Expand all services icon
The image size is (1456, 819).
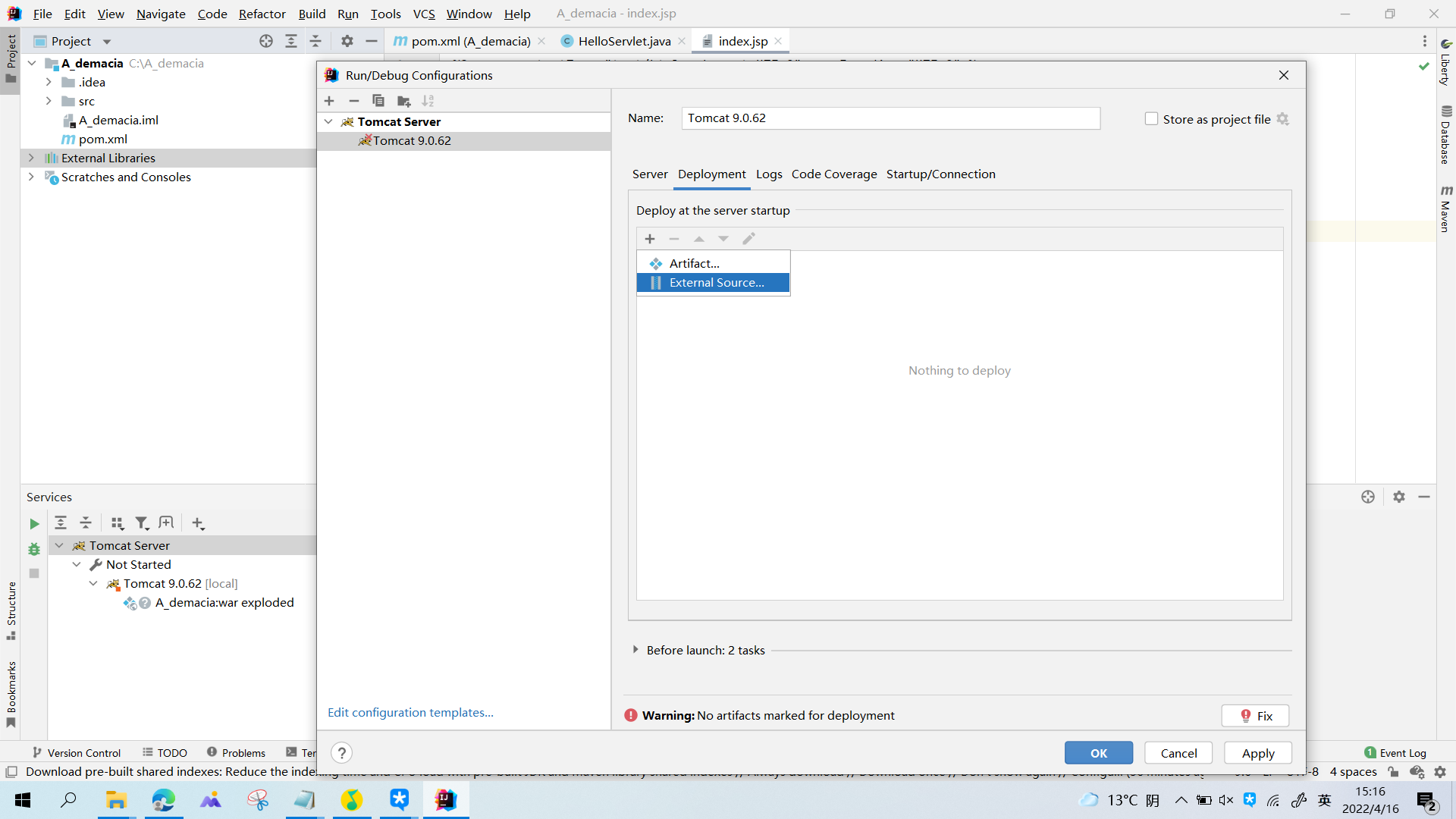pyautogui.click(x=61, y=523)
